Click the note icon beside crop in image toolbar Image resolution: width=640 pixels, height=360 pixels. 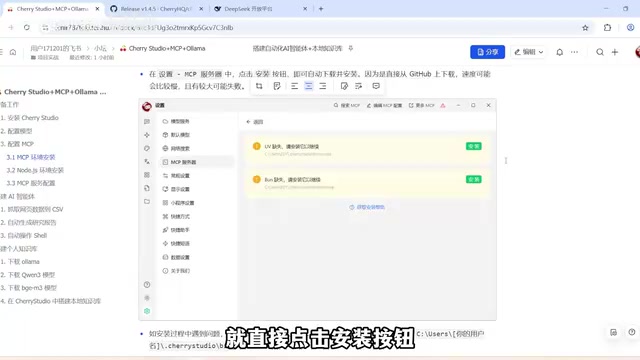[x=277, y=86]
